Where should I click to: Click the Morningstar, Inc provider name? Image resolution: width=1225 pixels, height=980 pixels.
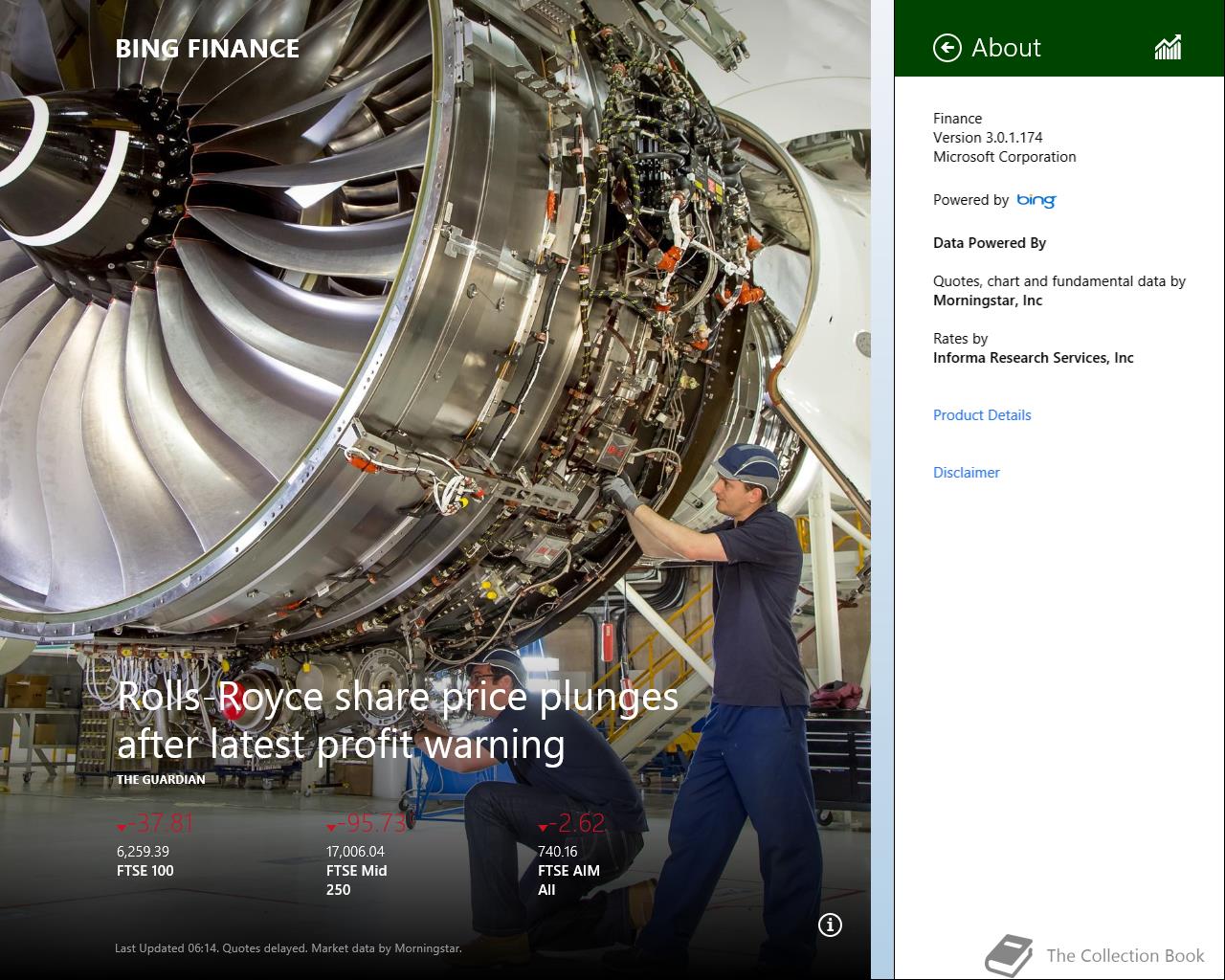point(988,301)
